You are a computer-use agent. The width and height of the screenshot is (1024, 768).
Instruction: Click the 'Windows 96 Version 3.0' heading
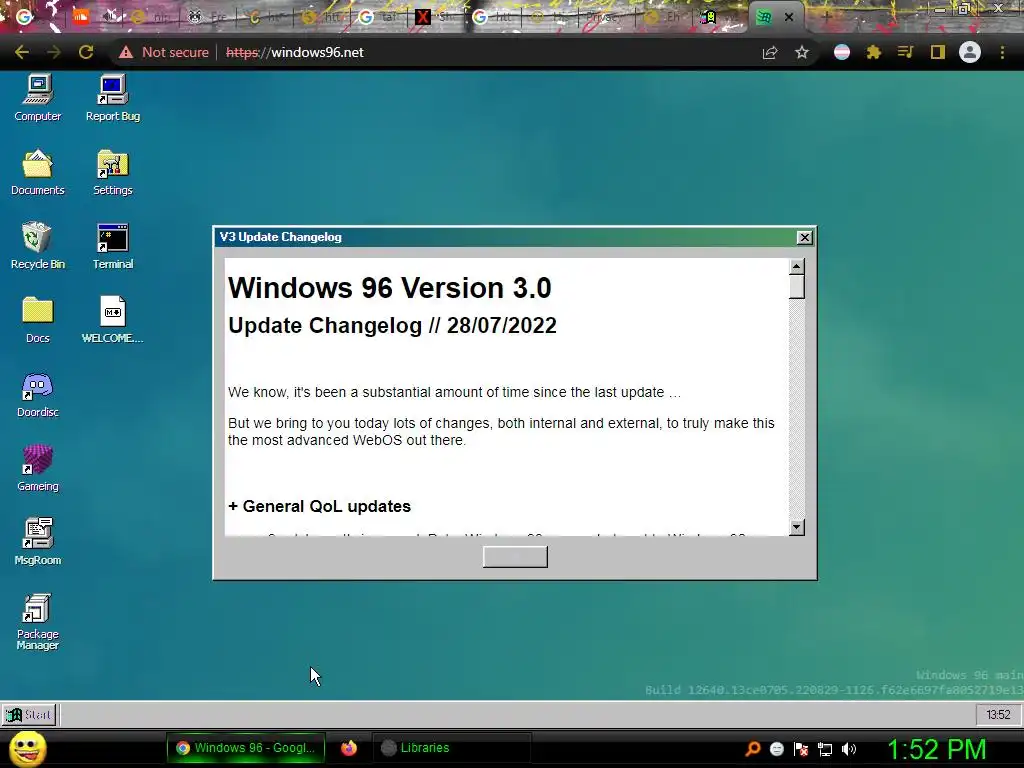[390, 288]
